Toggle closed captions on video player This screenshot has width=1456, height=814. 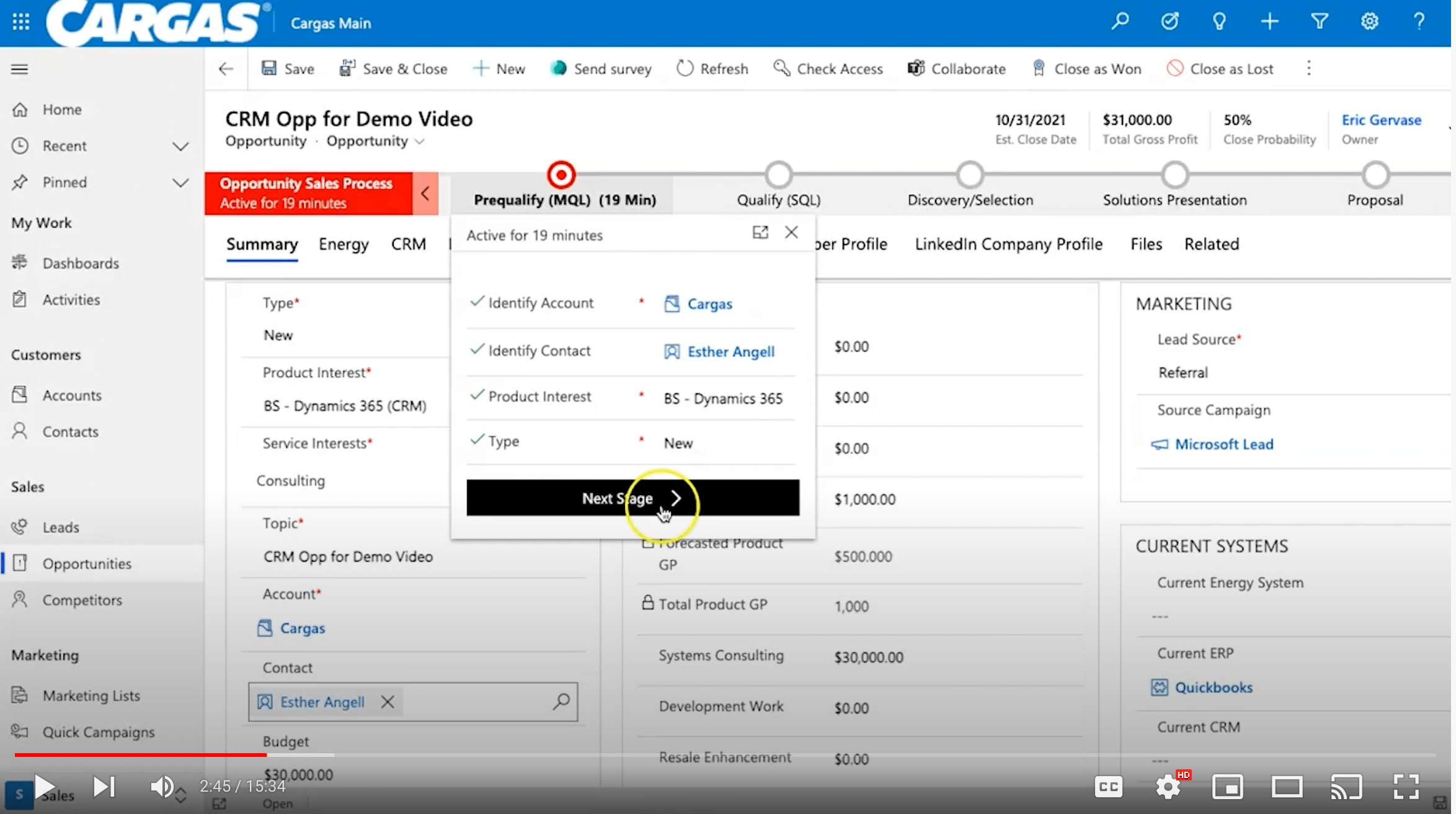click(1108, 787)
